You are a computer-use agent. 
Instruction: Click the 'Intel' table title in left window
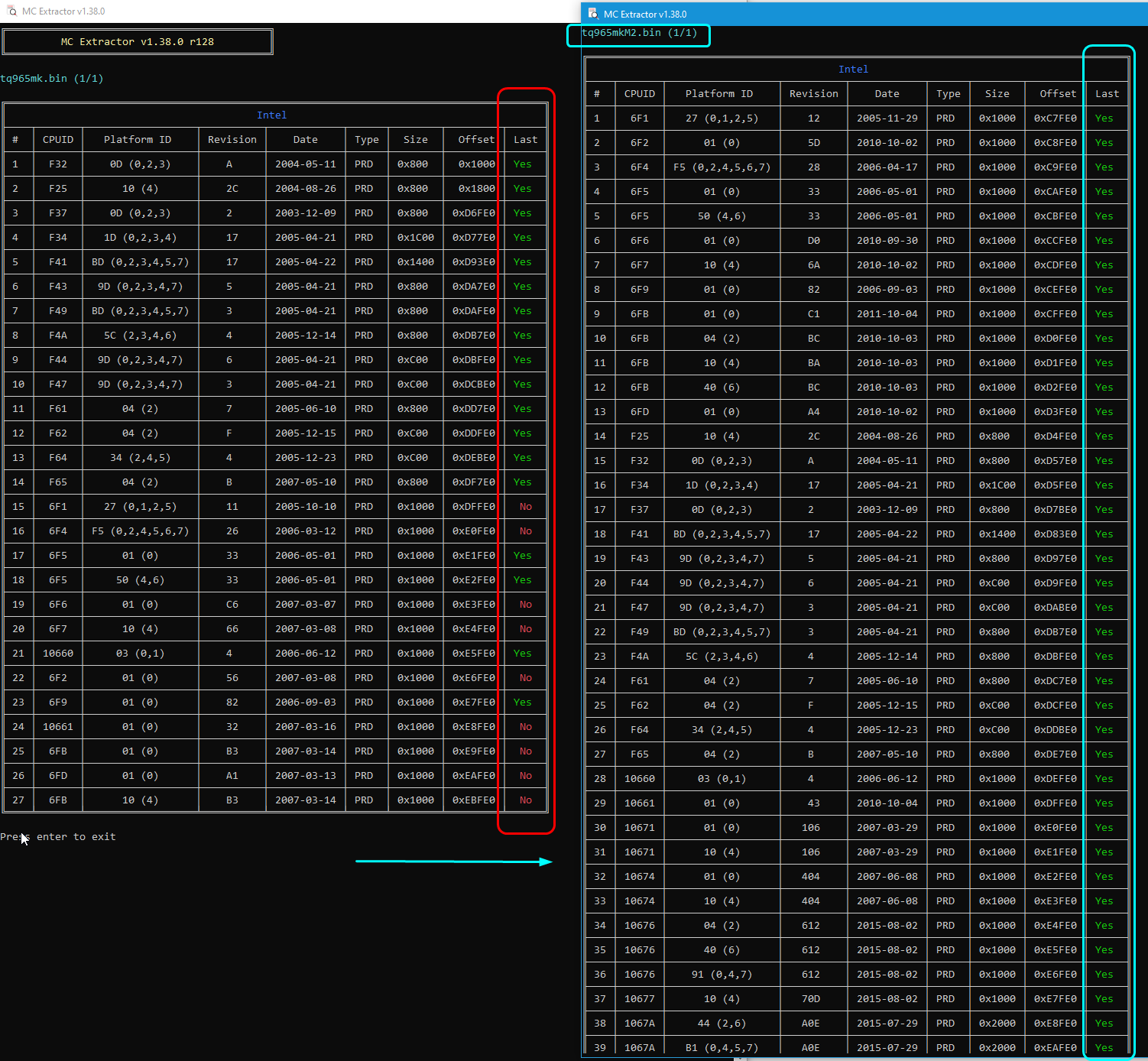point(272,115)
